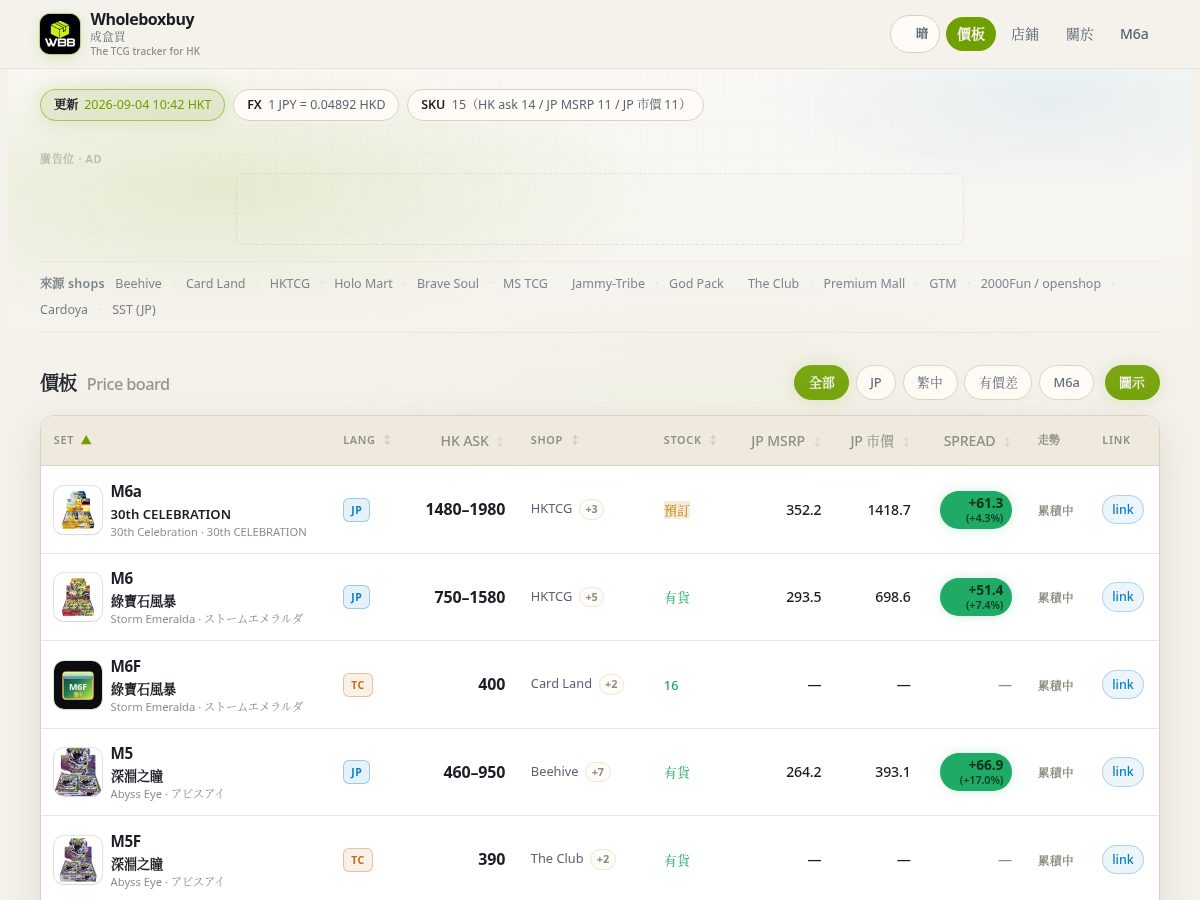Click M6 Storm Emeralda box thumbnail
This screenshot has height=900, width=1200.
pyautogui.click(x=78, y=597)
